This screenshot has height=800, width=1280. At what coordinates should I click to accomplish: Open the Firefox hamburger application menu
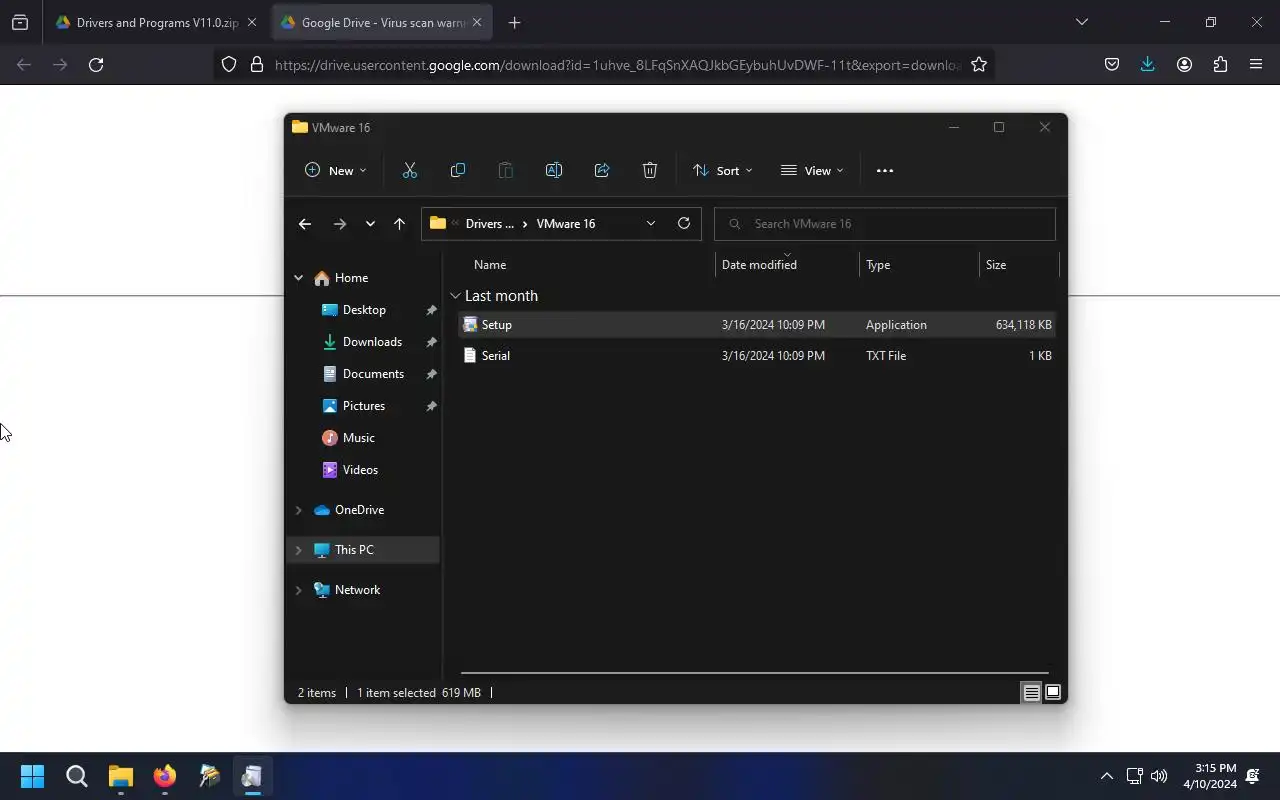pyautogui.click(x=1256, y=64)
